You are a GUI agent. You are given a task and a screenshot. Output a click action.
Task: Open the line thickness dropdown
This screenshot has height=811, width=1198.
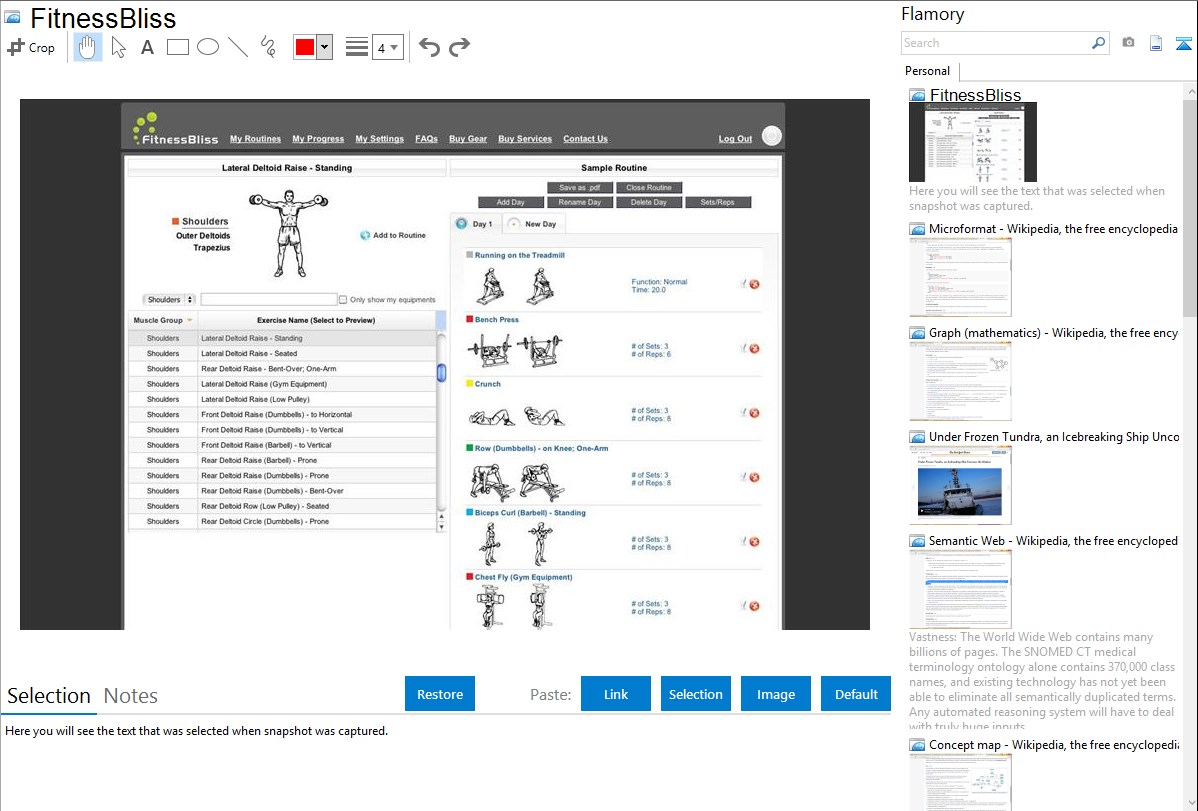(387, 47)
